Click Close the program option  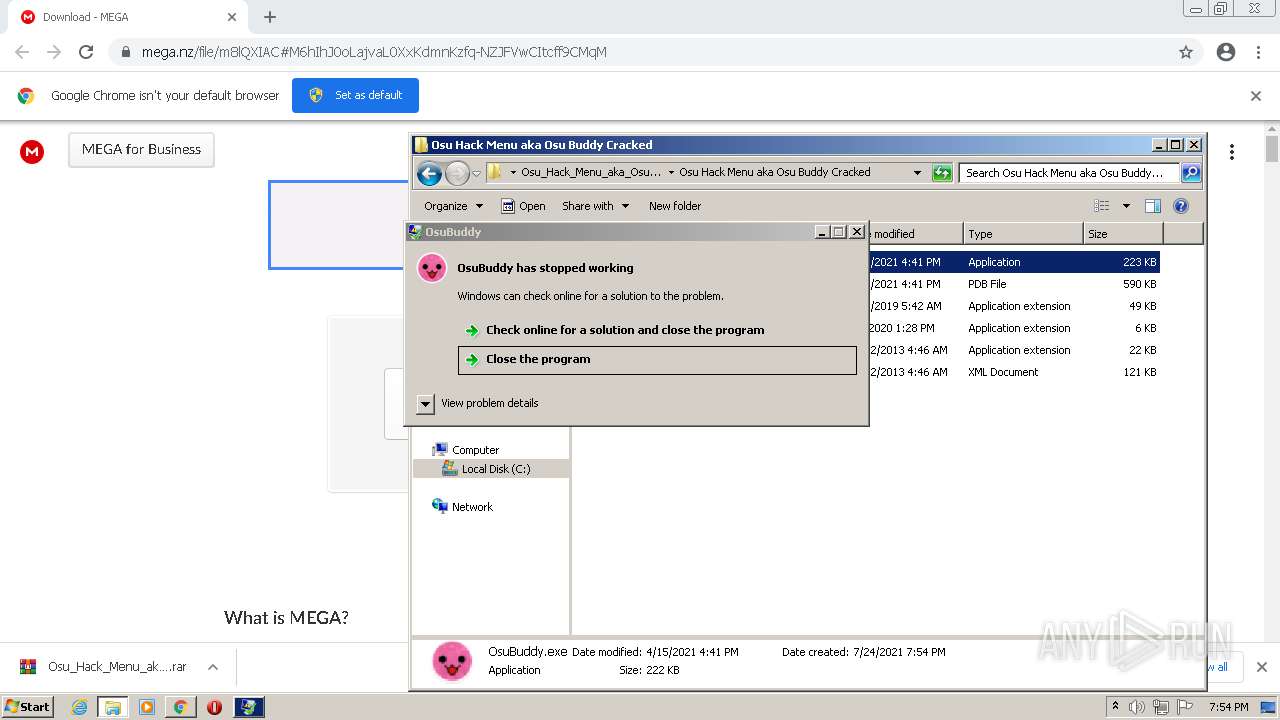pos(657,360)
